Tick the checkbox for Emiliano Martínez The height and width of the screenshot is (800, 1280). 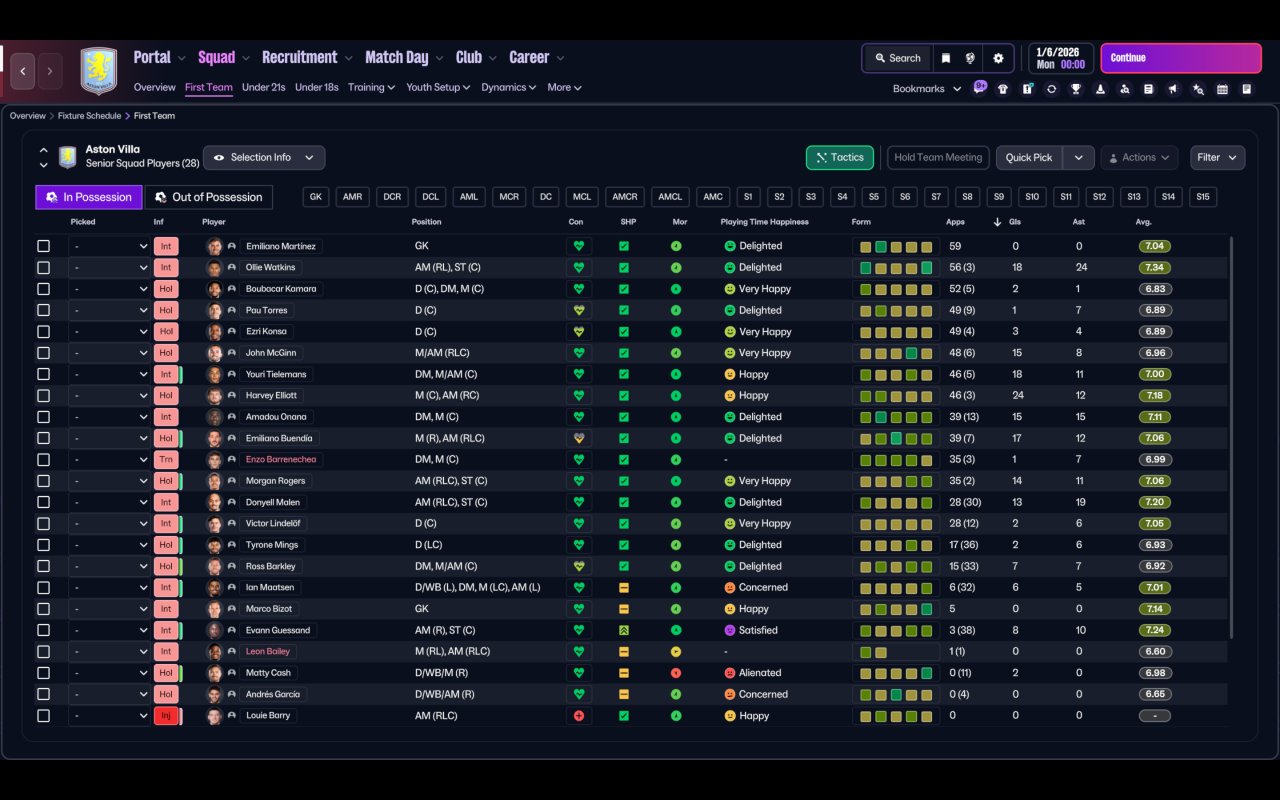(43, 246)
